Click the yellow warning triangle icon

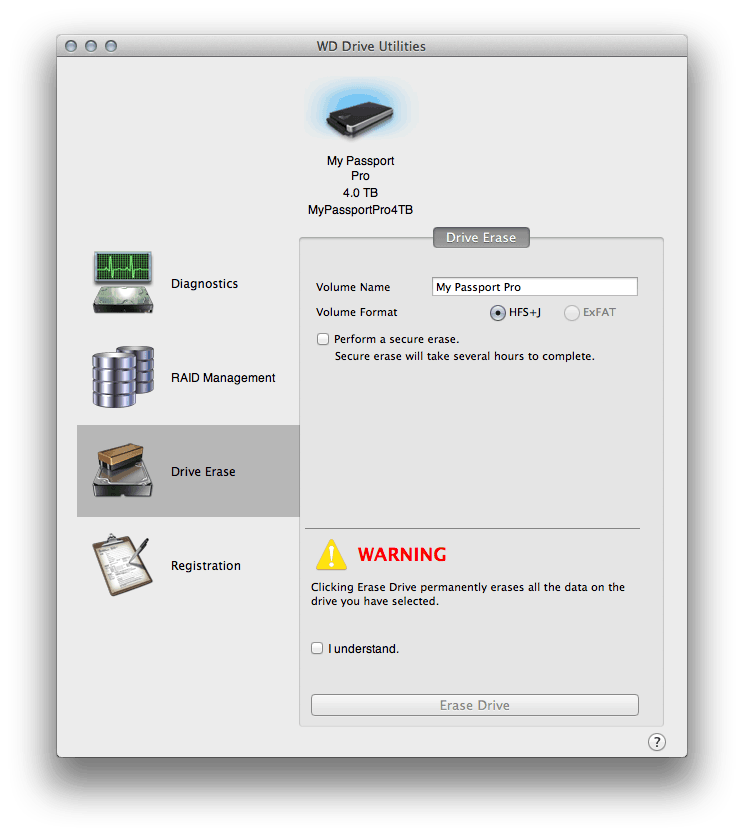330,554
